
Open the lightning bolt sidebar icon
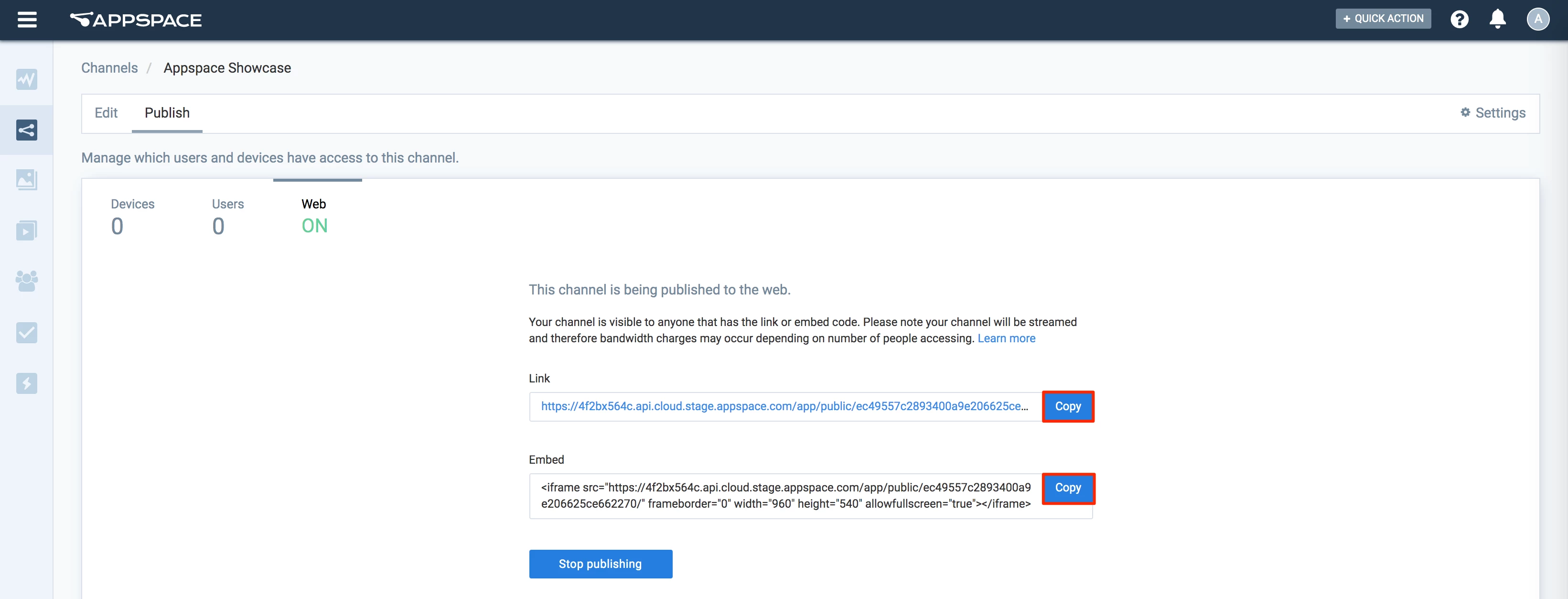(x=27, y=383)
